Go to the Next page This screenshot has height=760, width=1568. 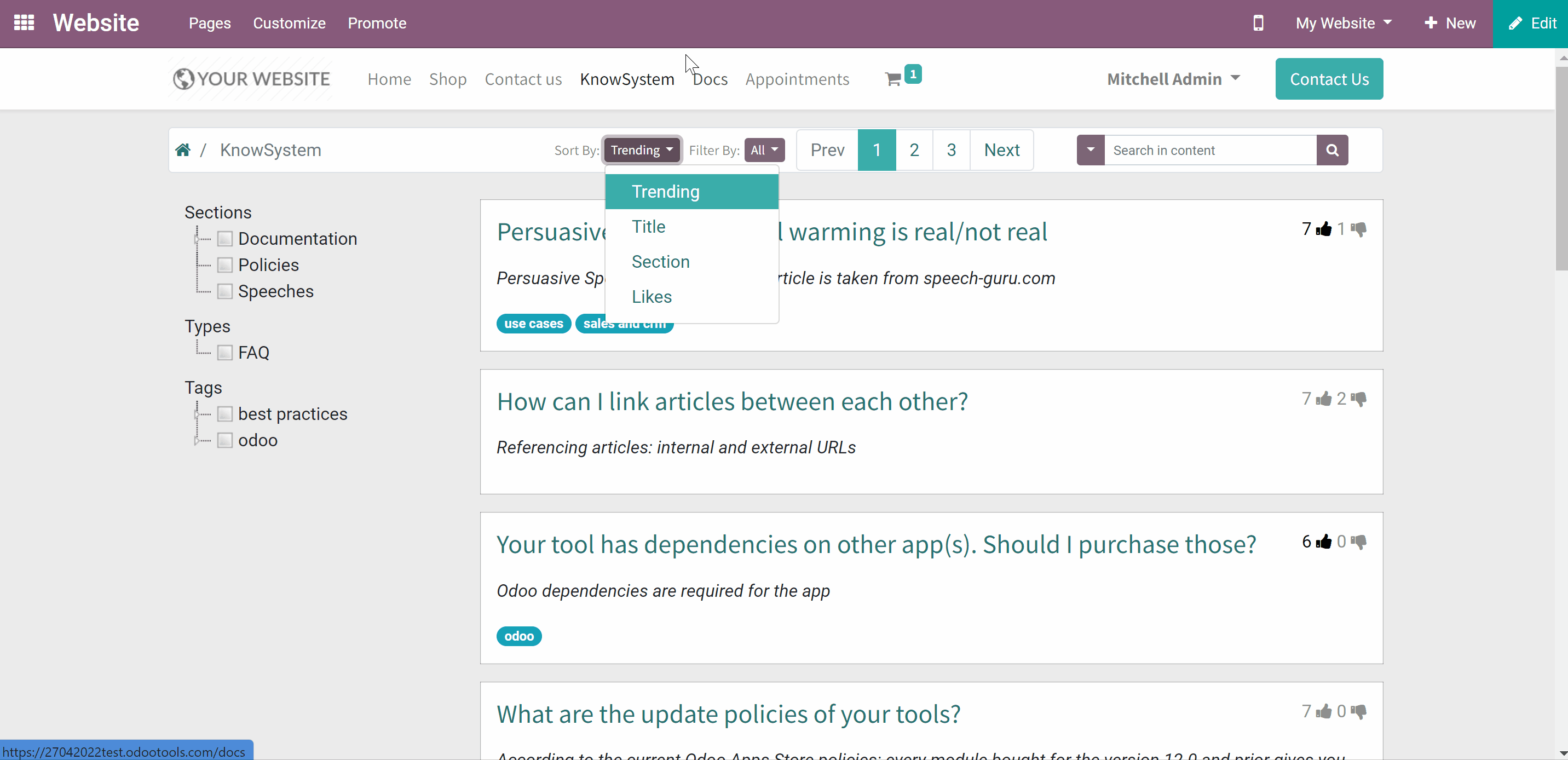tap(1001, 150)
